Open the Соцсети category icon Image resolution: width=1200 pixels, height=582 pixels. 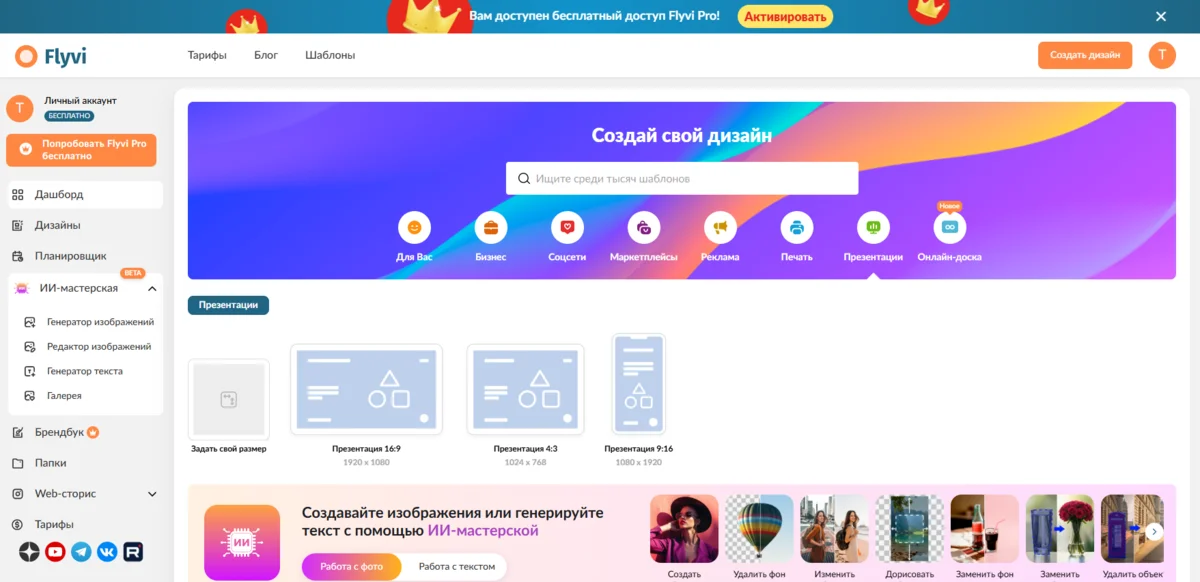pos(567,228)
